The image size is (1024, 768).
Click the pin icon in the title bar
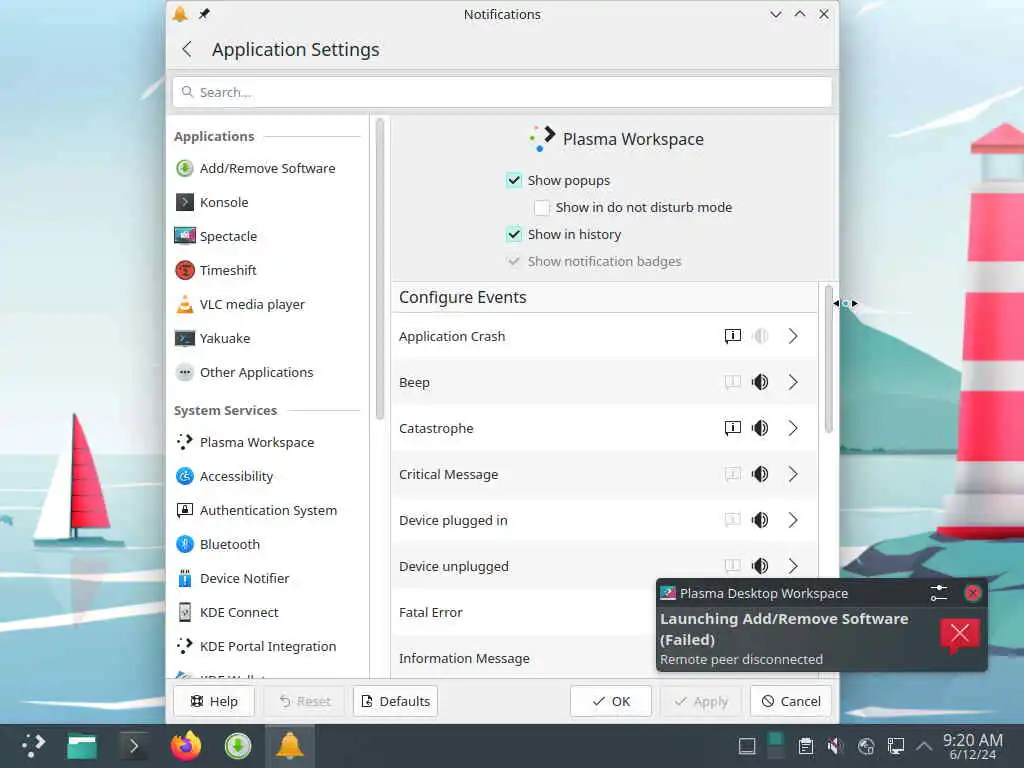tap(204, 14)
